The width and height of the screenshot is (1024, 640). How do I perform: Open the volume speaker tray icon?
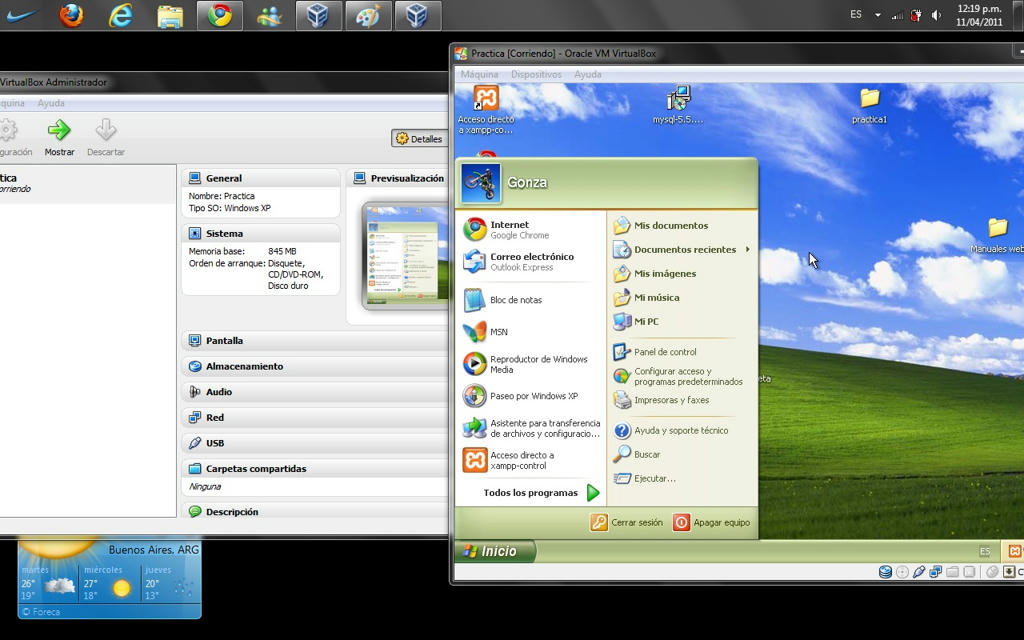936,15
